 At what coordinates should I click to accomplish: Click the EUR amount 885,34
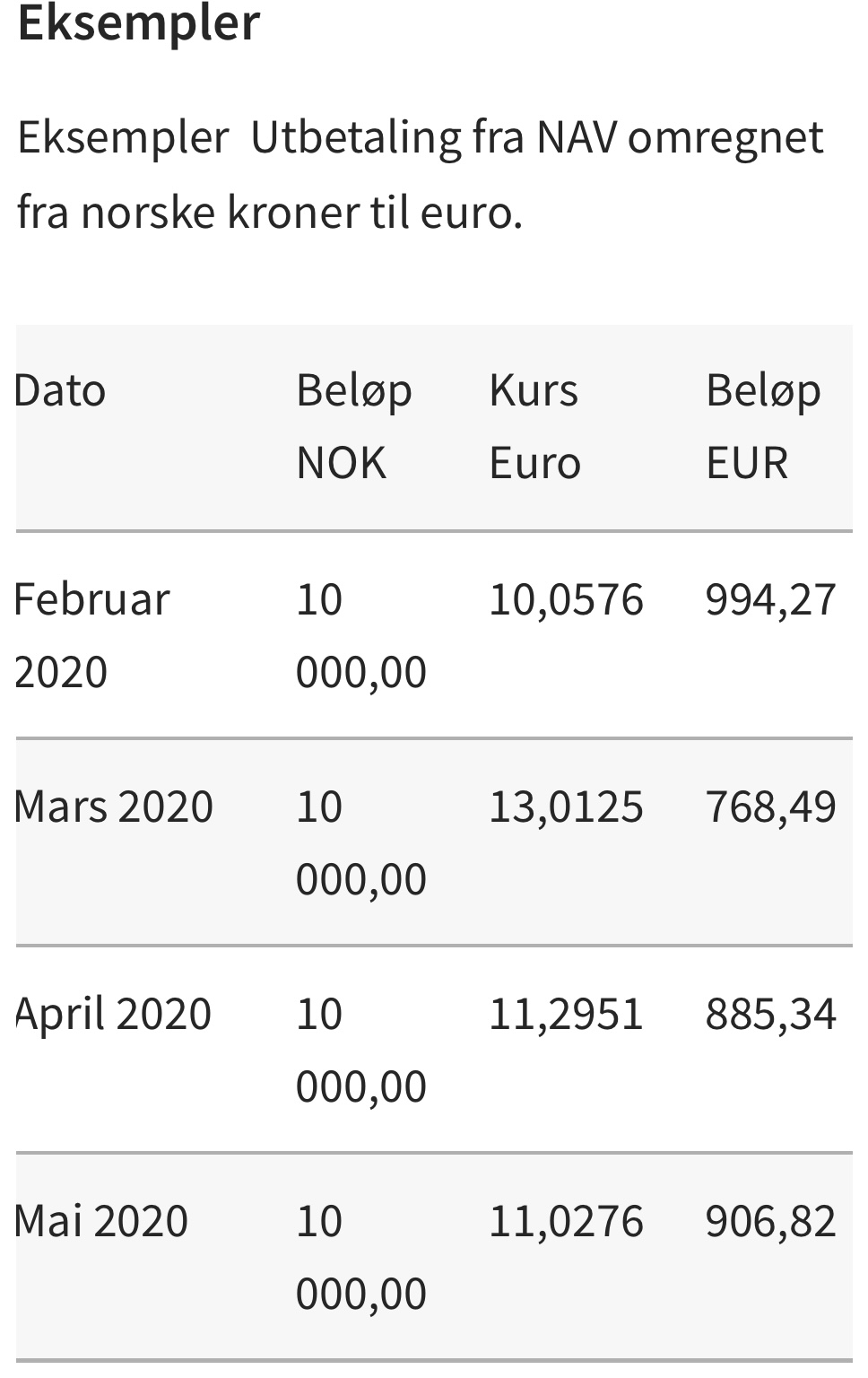coord(771,1014)
